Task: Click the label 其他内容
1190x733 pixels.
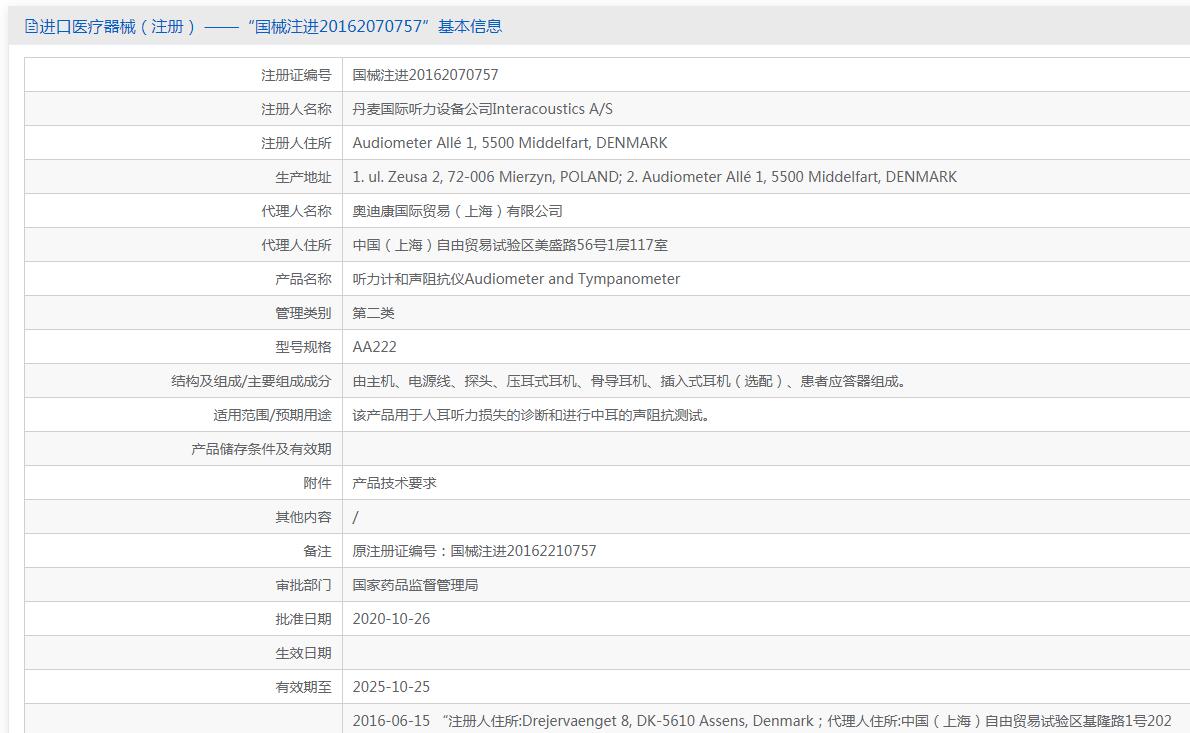Action: (x=303, y=518)
